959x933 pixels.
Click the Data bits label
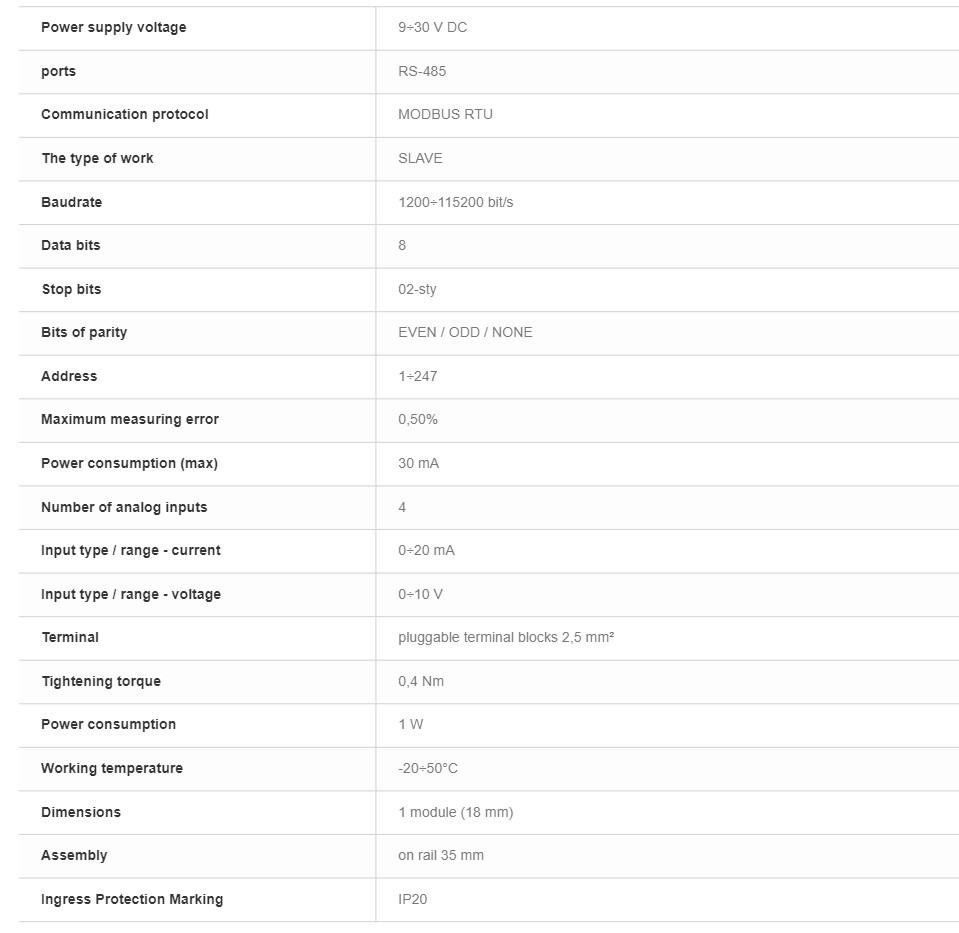(x=70, y=245)
